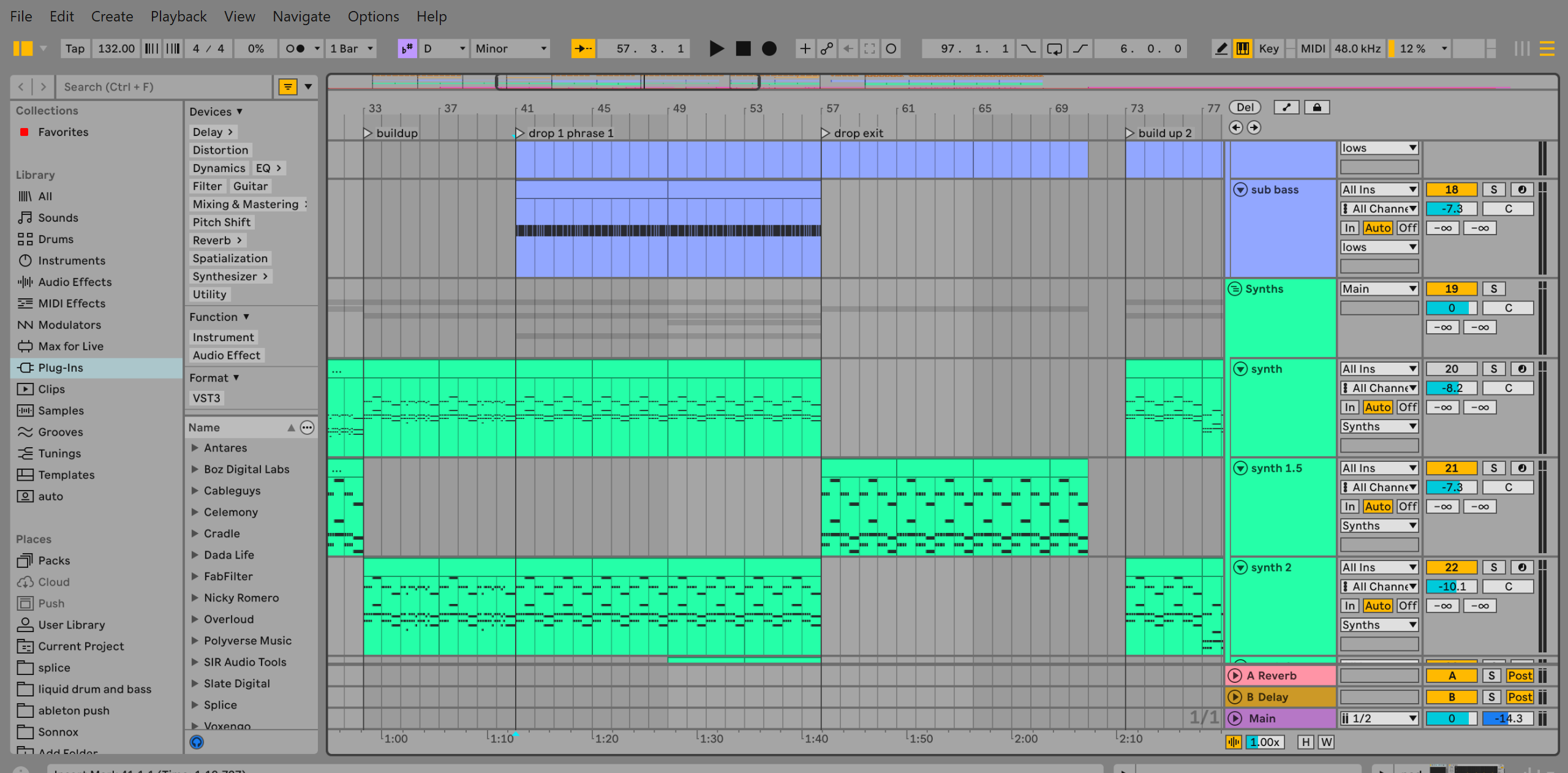The width and height of the screenshot is (1568, 773).
Task: Click the Loop switch icon
Action: click(x=1054, y=48)
